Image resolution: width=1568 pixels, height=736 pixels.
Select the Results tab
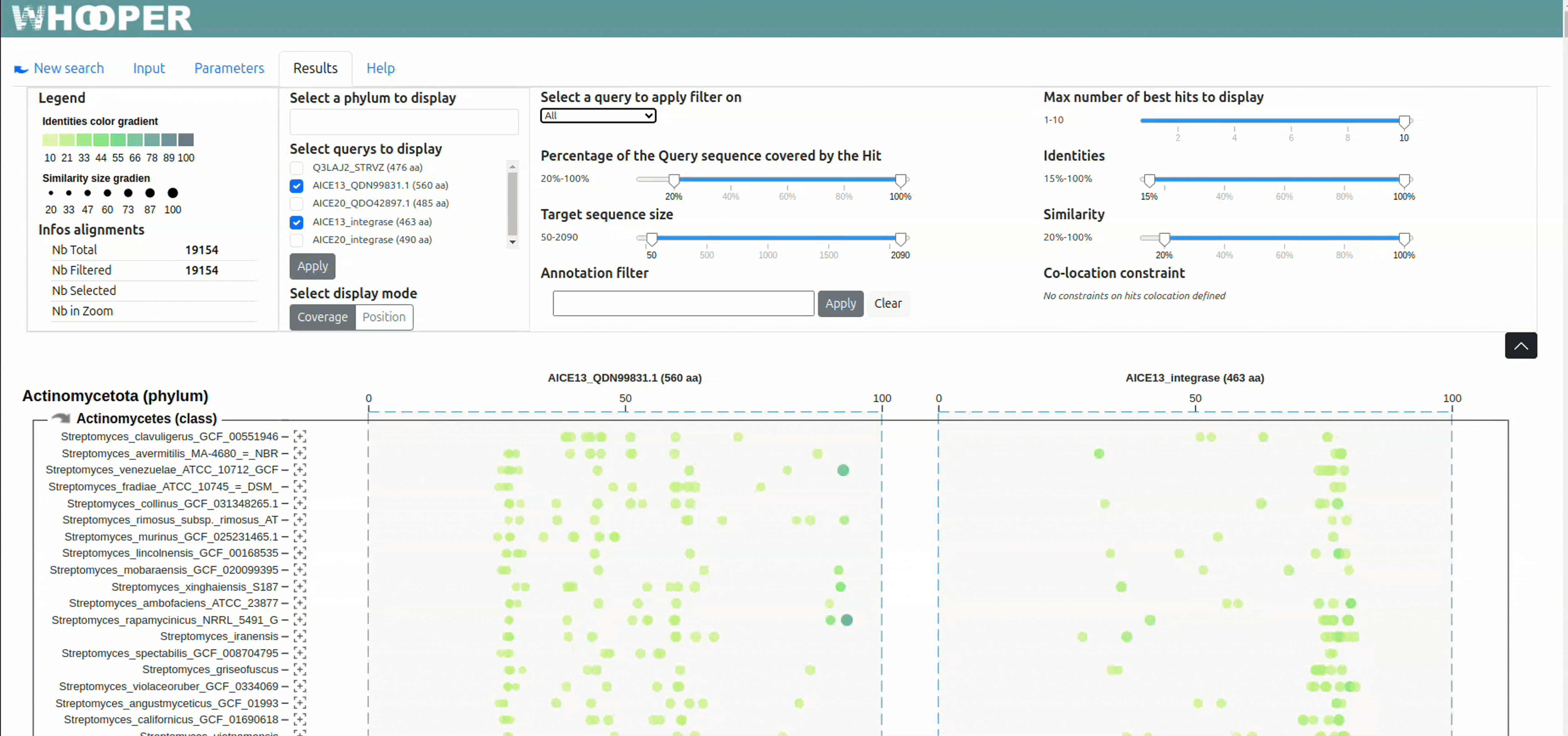pos(315,68)
